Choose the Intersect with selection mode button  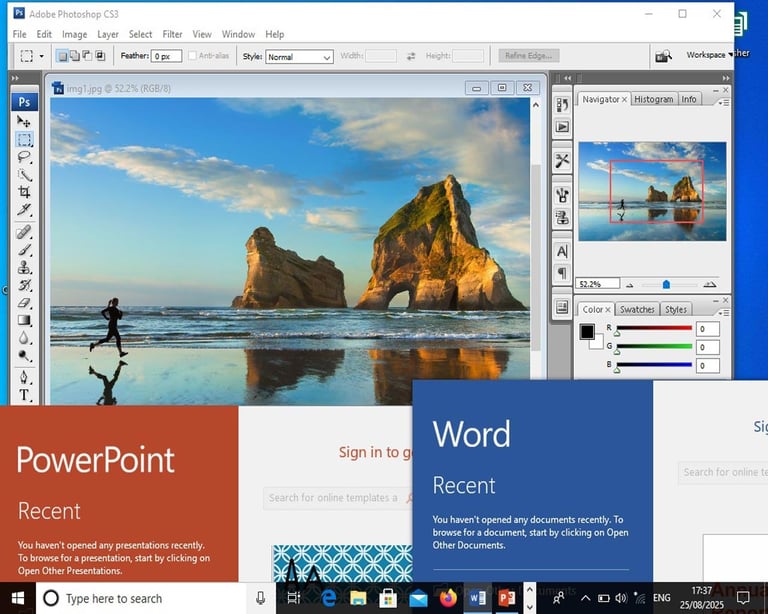tap(100, 56)
